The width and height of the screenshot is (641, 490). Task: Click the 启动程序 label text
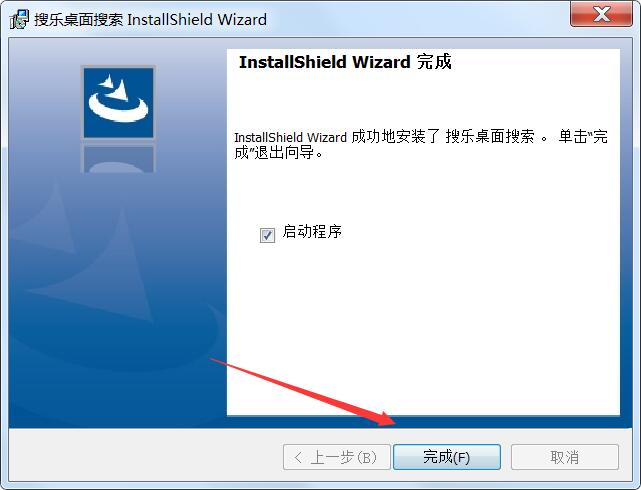[312, 232]
